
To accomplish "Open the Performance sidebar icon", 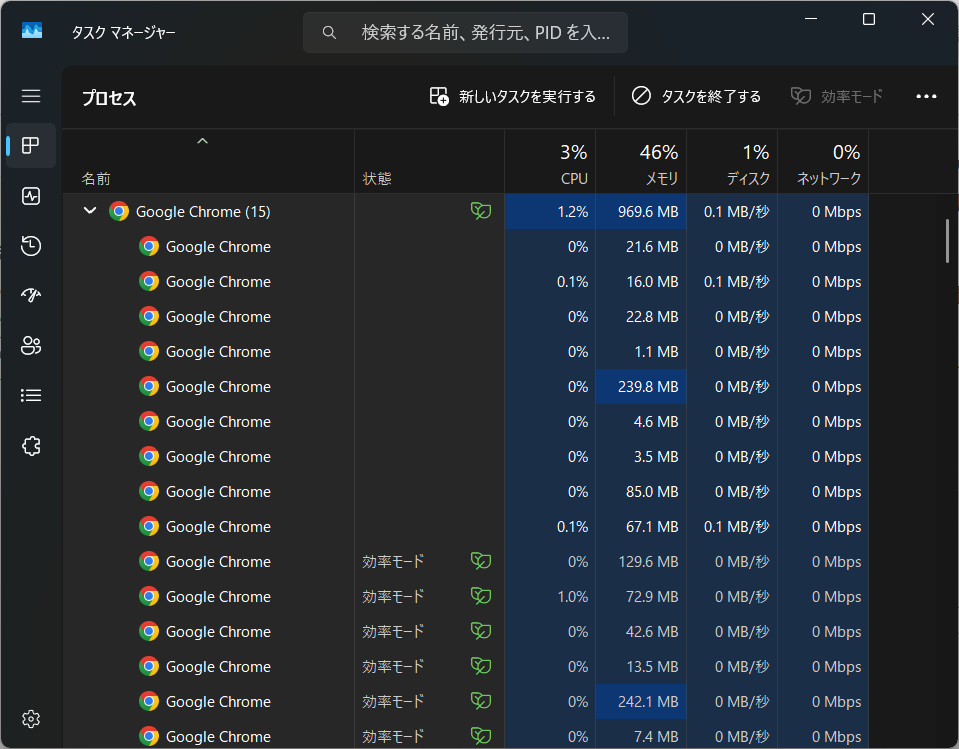I will [x=31, y=196].
